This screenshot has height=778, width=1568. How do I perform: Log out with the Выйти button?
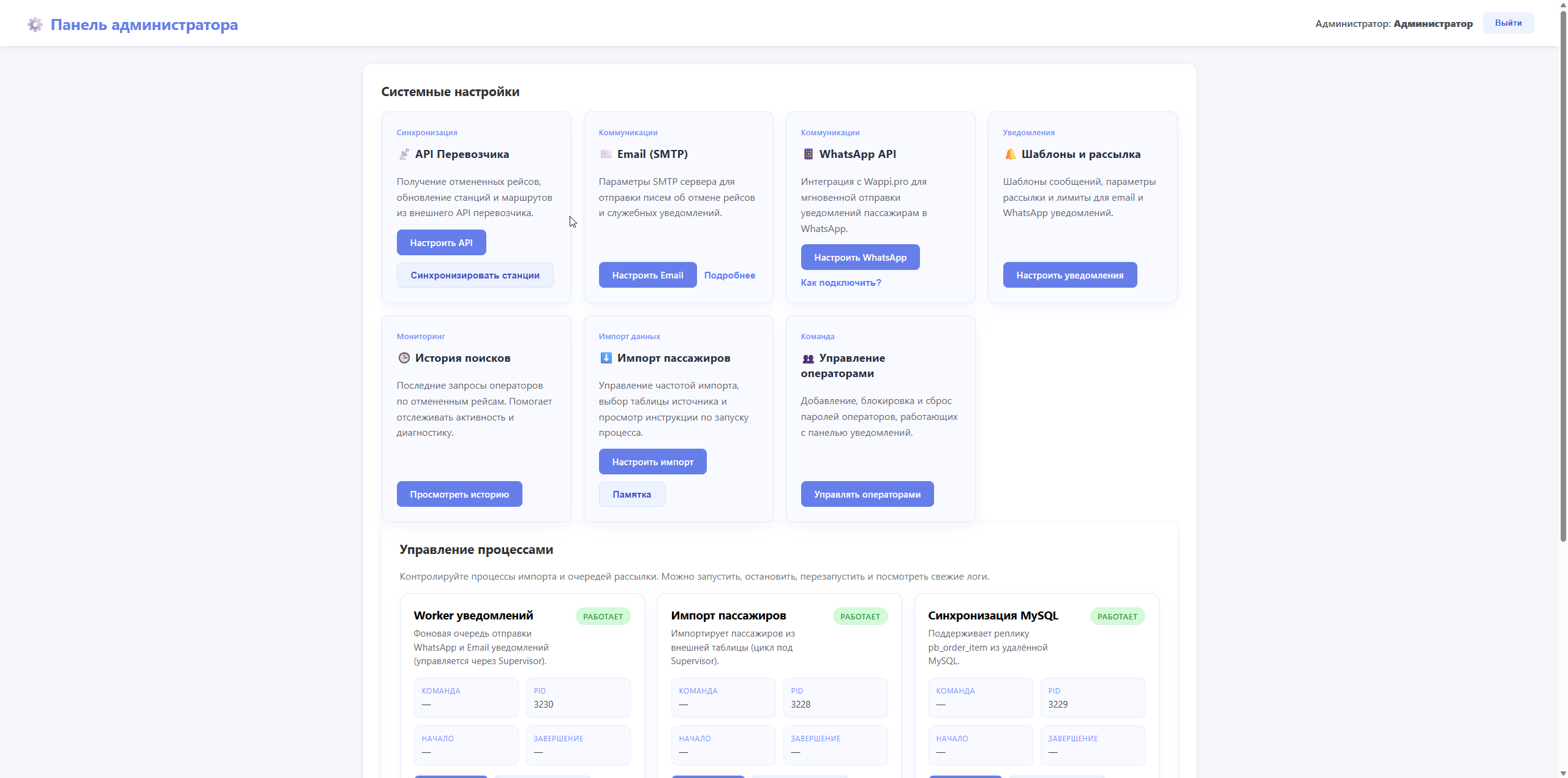coord(1508,23)
